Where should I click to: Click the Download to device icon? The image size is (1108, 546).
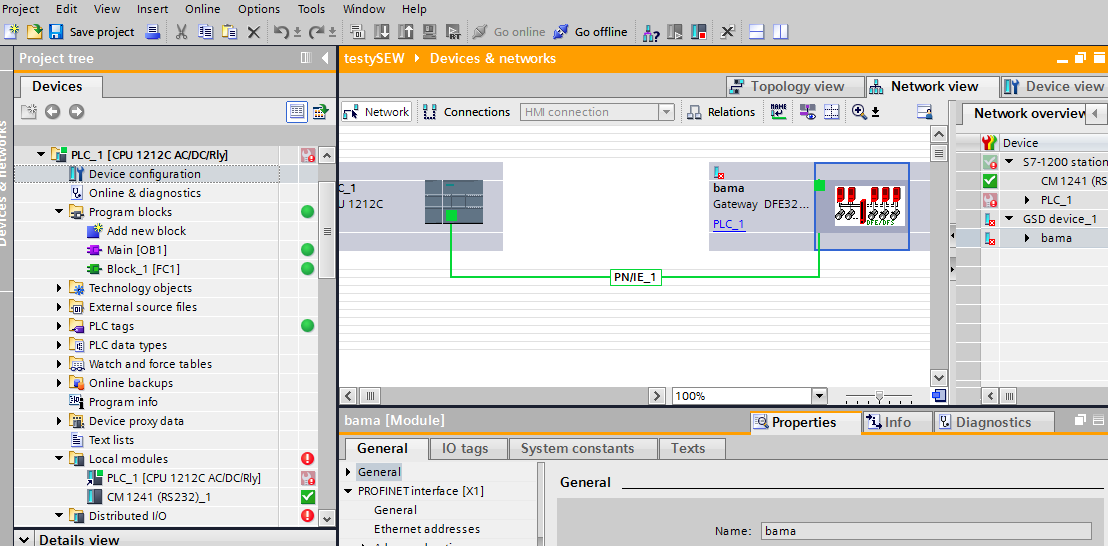click(x=382, y=32)
